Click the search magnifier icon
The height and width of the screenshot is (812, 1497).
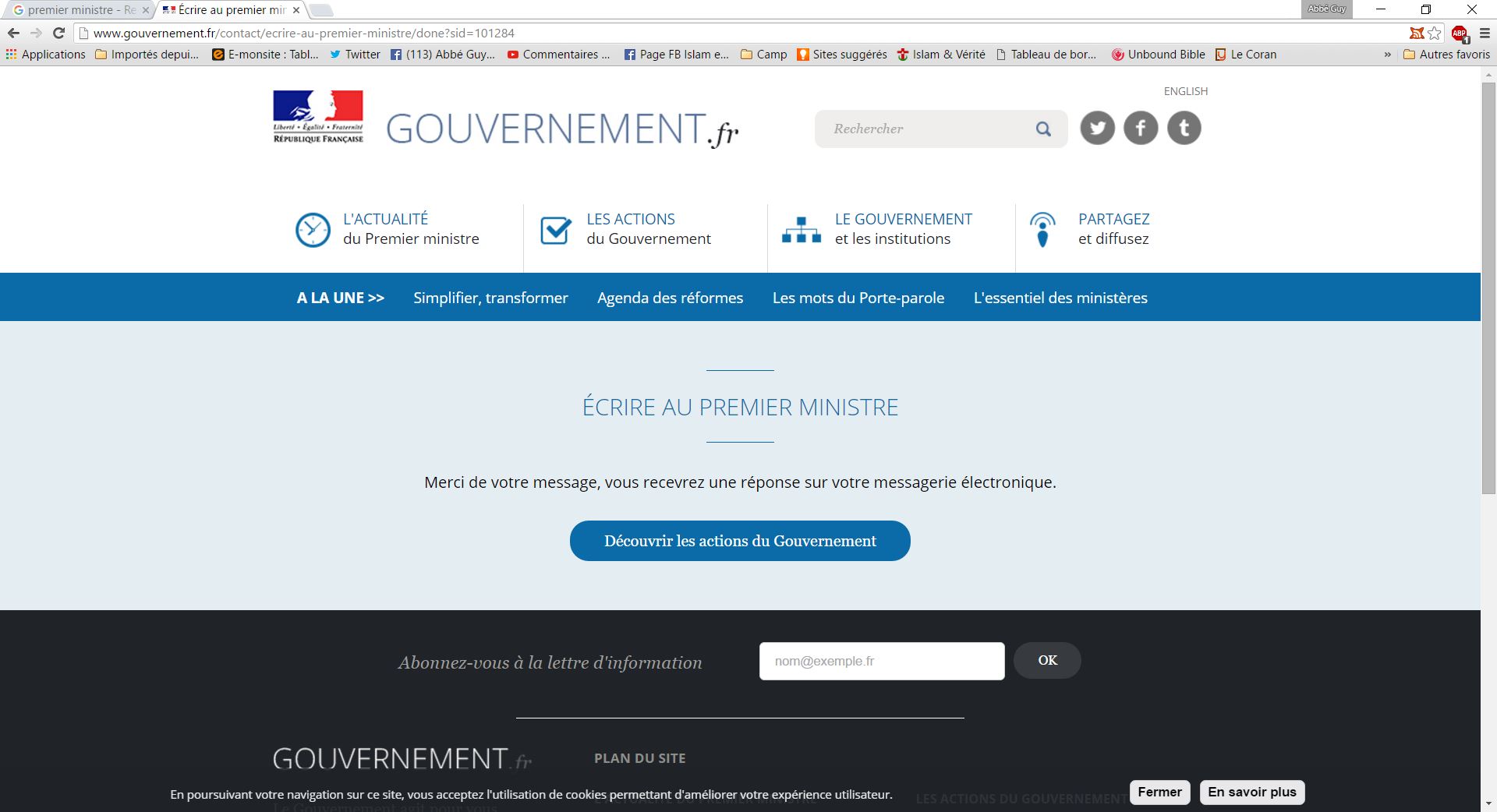[x=1043, y=129]
